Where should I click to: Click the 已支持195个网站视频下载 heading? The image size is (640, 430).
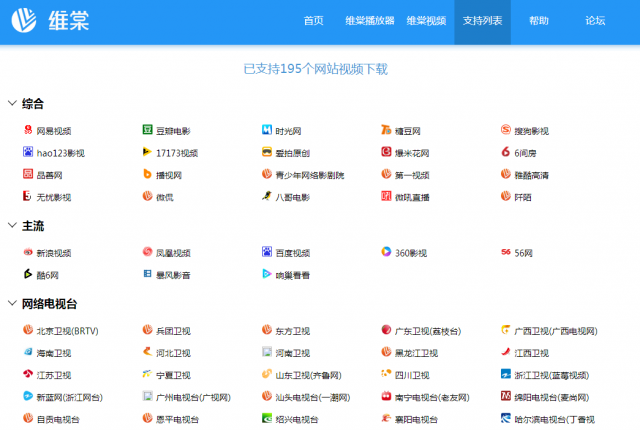[316, 69]
